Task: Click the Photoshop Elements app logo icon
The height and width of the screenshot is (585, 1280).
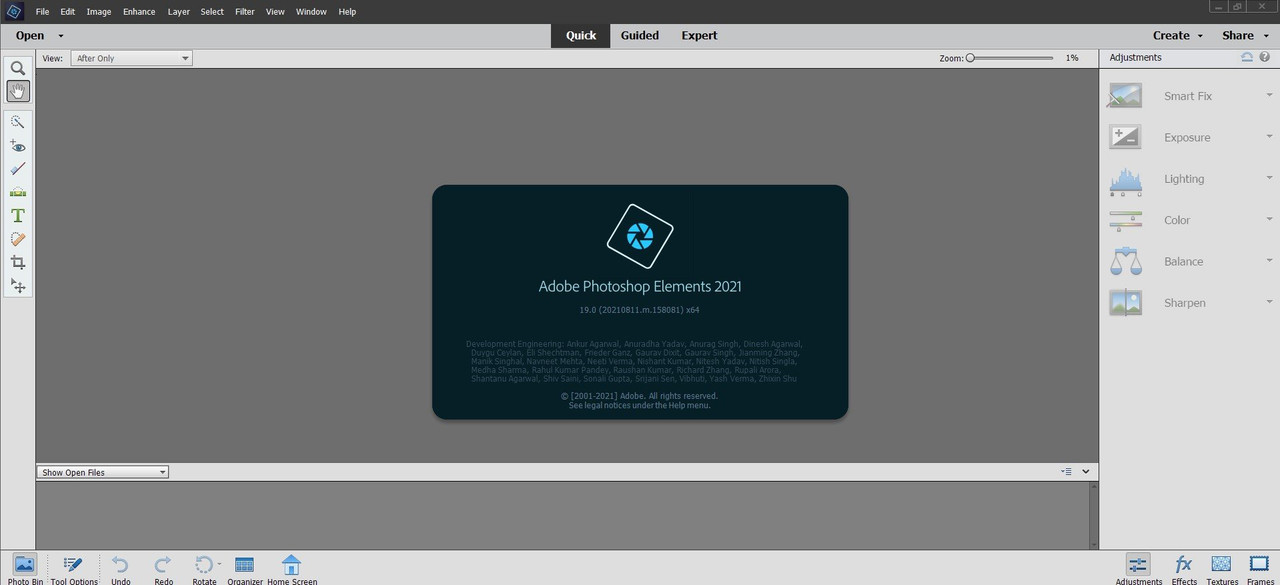Action: click(14, 11)
